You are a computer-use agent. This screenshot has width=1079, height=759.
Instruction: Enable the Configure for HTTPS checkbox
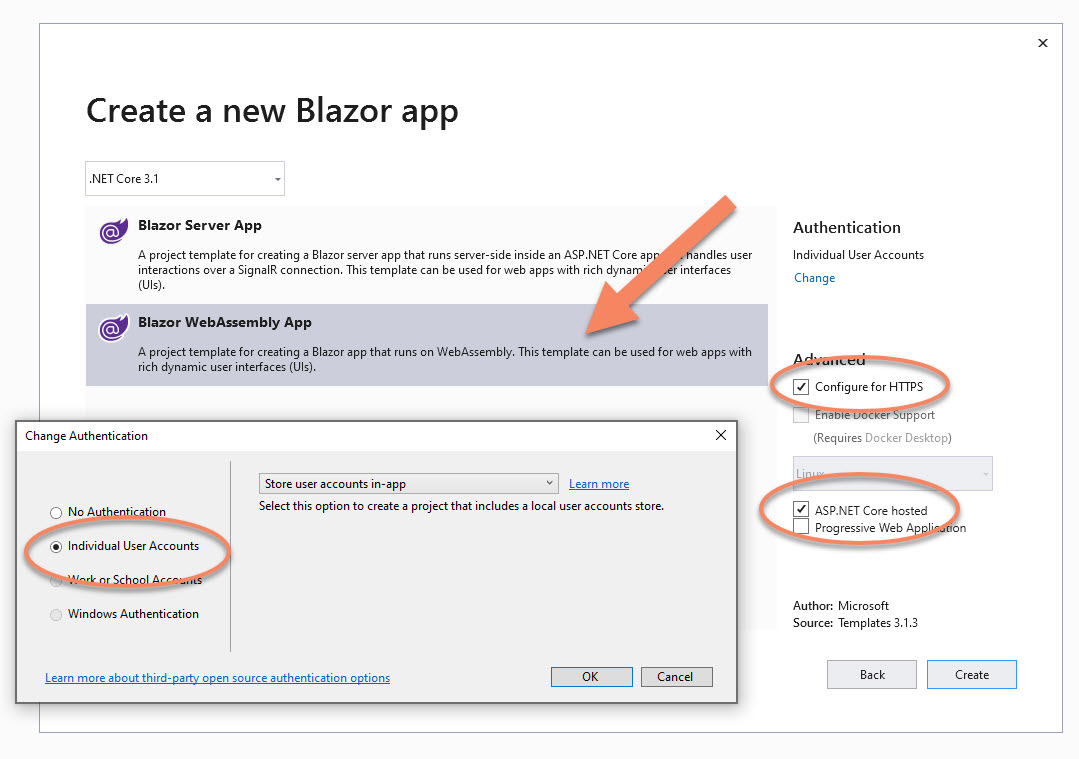pyautogui.click(x=801, y=386)
